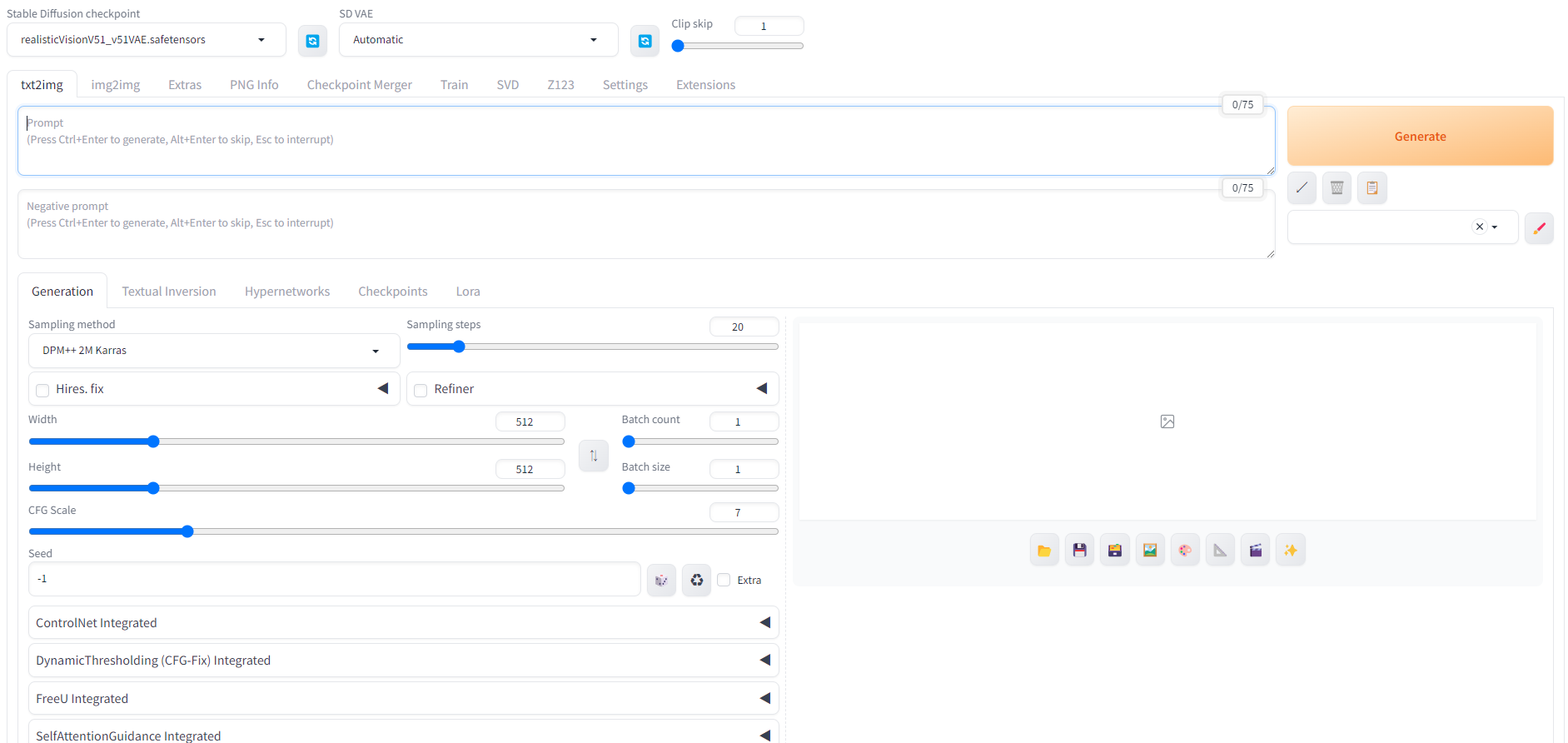Tick the Extra seed checkbox
The image size is (1568, 743).
point(724,580)
